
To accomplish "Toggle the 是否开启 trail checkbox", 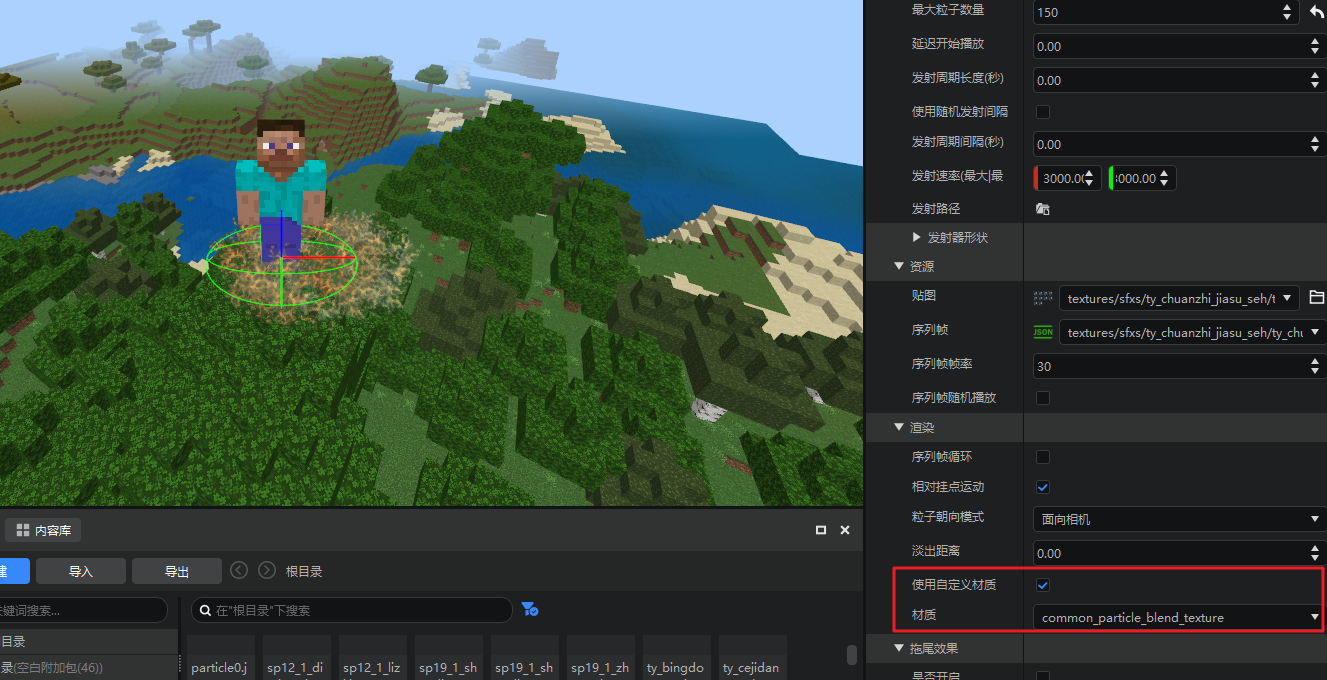I will (1043, 676).
